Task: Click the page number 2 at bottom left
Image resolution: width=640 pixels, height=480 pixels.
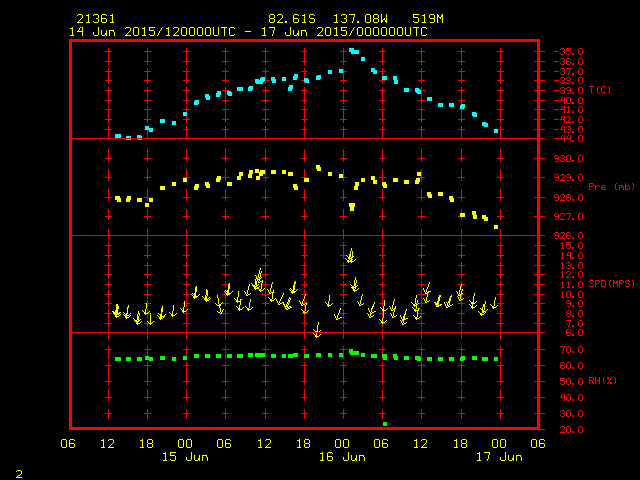Action: coord(19,474)
